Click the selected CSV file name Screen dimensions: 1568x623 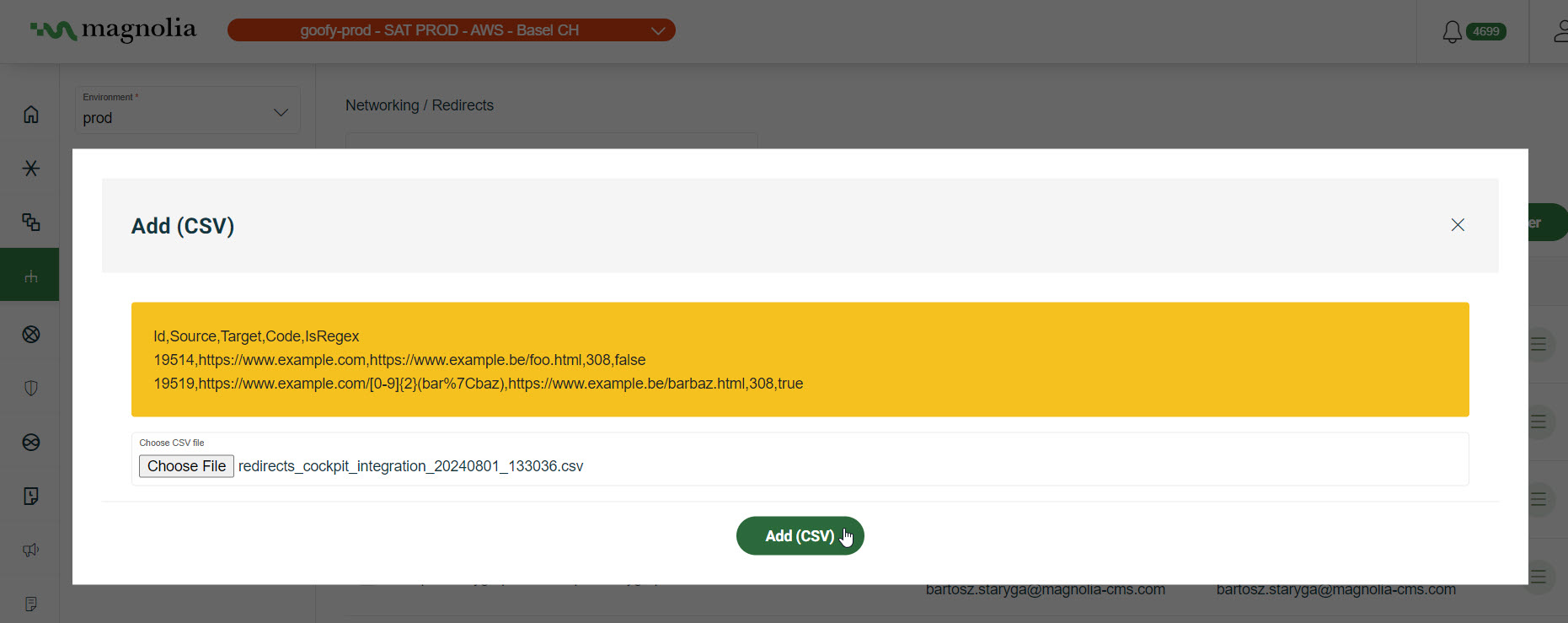410,466
